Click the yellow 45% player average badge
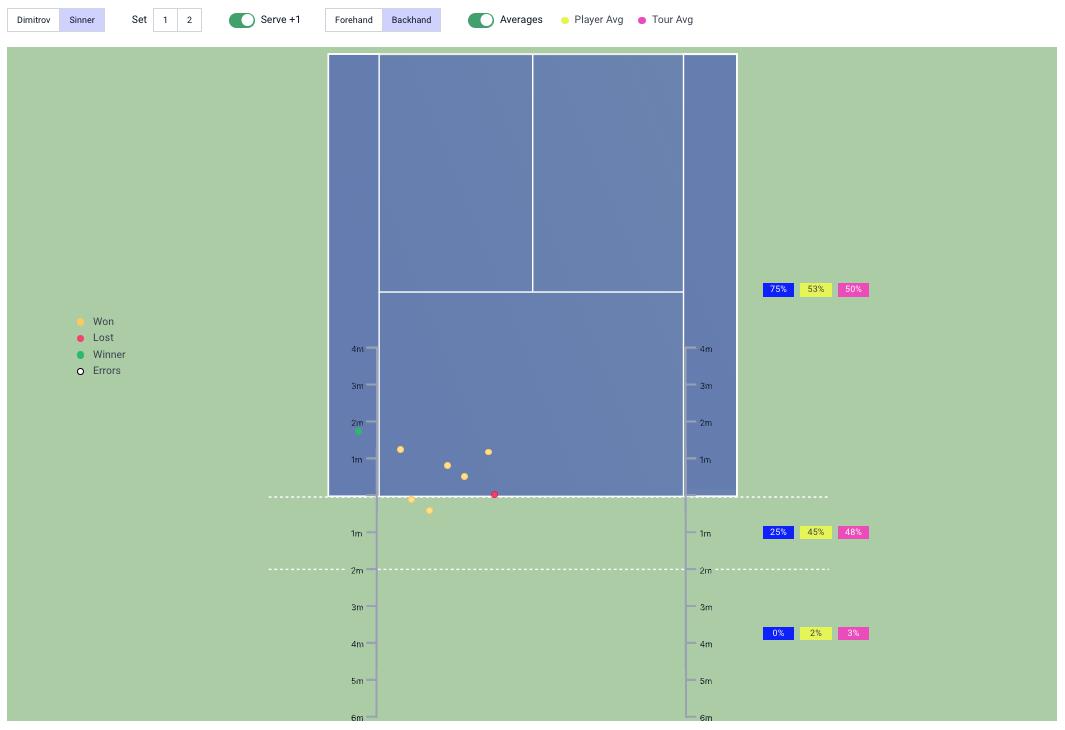This screenshot has width=1065, height=730. click(816, 532)
